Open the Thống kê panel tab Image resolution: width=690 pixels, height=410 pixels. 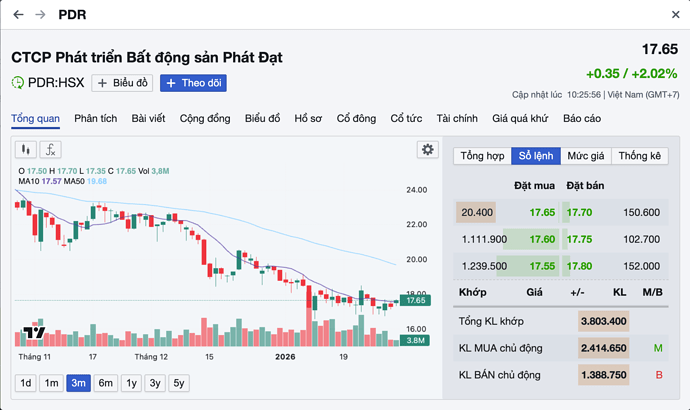click(640, 156)
